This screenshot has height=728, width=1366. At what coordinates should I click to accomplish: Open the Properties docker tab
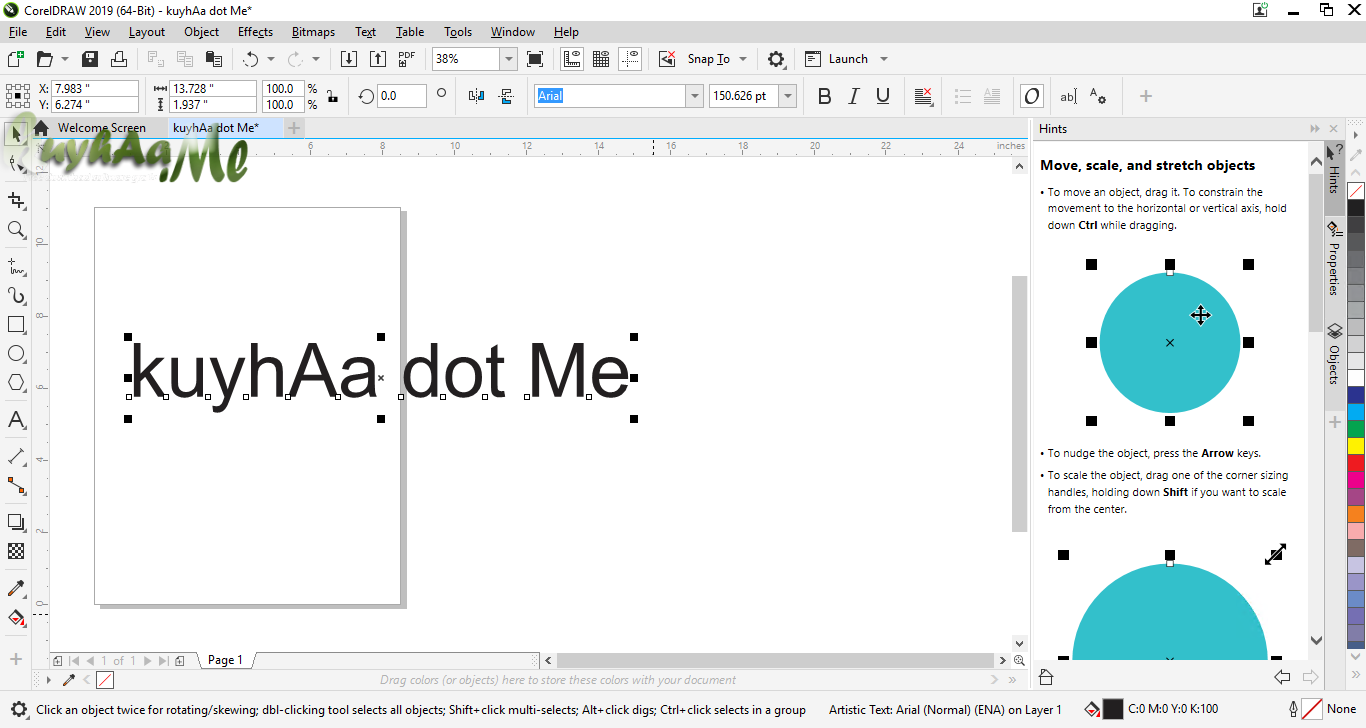1334,259
